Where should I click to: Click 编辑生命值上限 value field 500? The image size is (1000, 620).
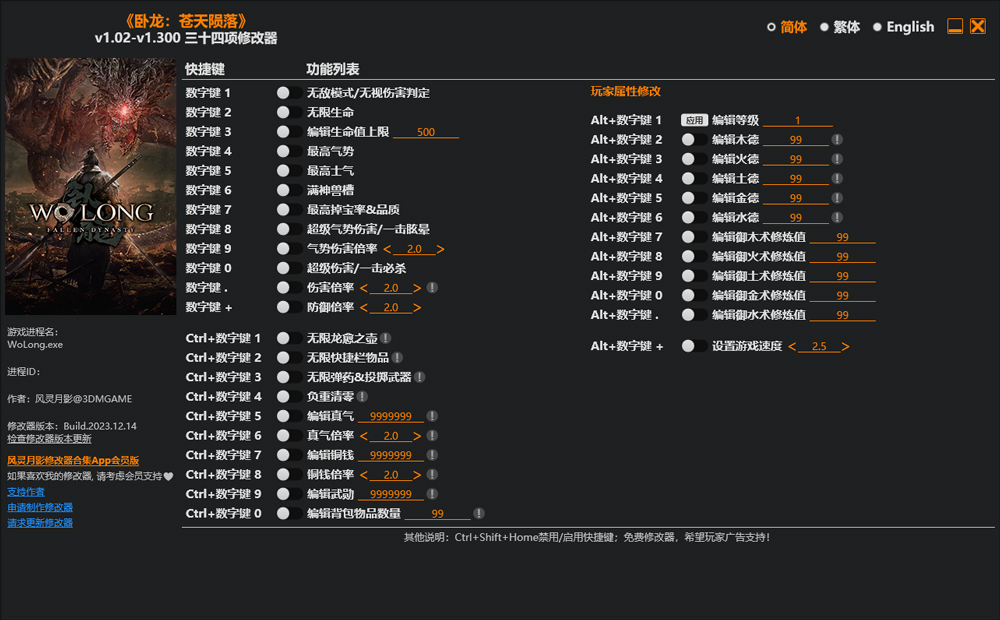click(x=425, y=132)
